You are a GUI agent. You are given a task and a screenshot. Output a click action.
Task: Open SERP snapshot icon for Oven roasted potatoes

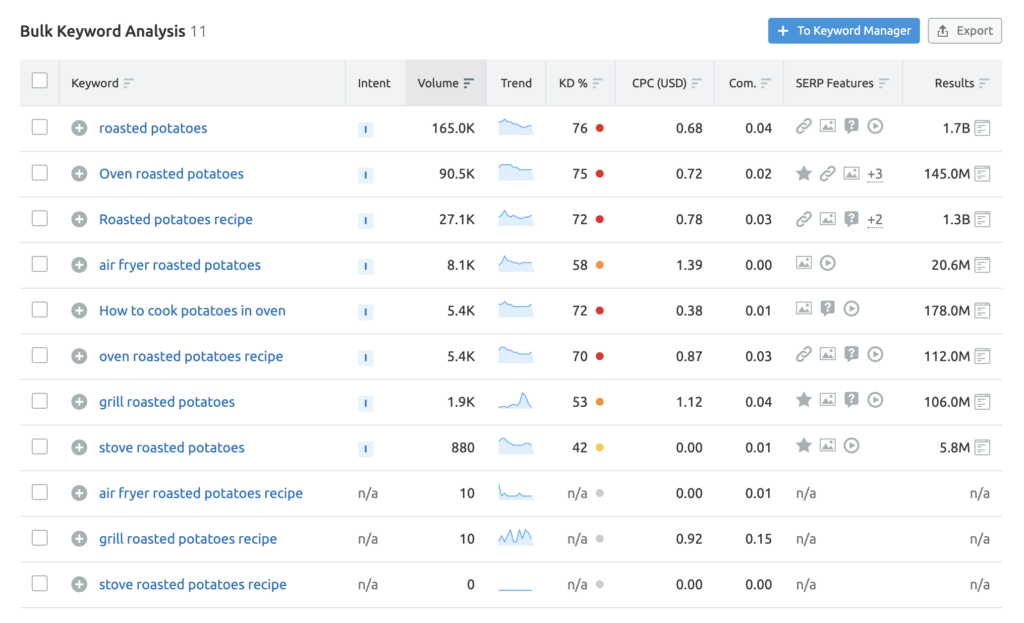click(x=982, y=174)
